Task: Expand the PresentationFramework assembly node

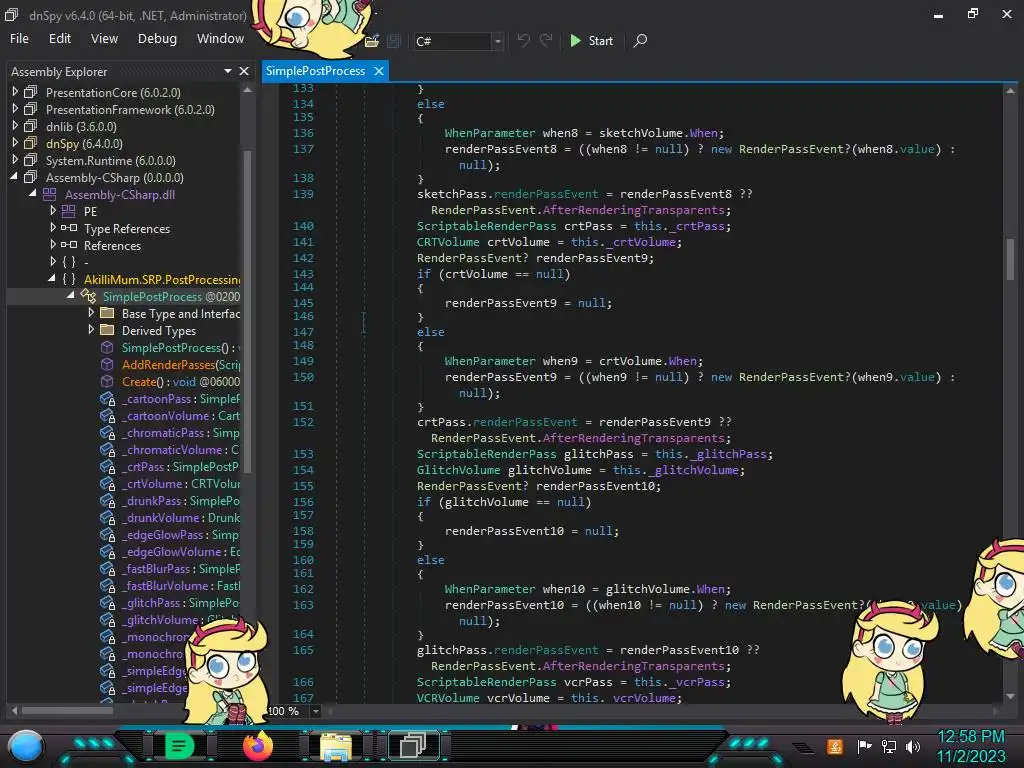Action: [15, 109]
